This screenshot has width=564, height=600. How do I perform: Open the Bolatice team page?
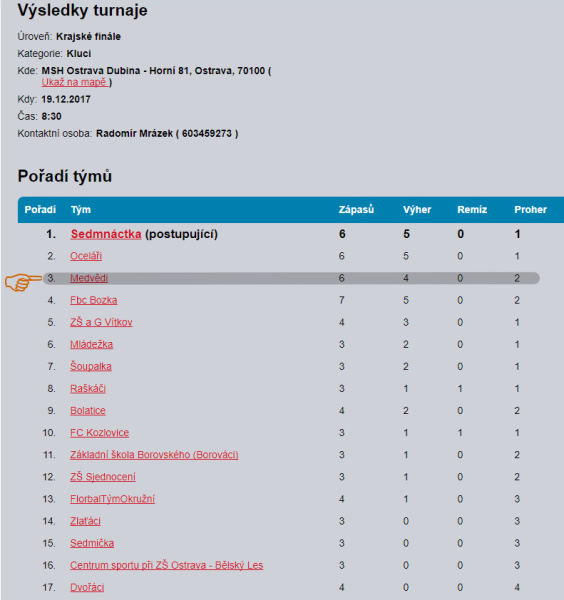(x=88, y=411)
